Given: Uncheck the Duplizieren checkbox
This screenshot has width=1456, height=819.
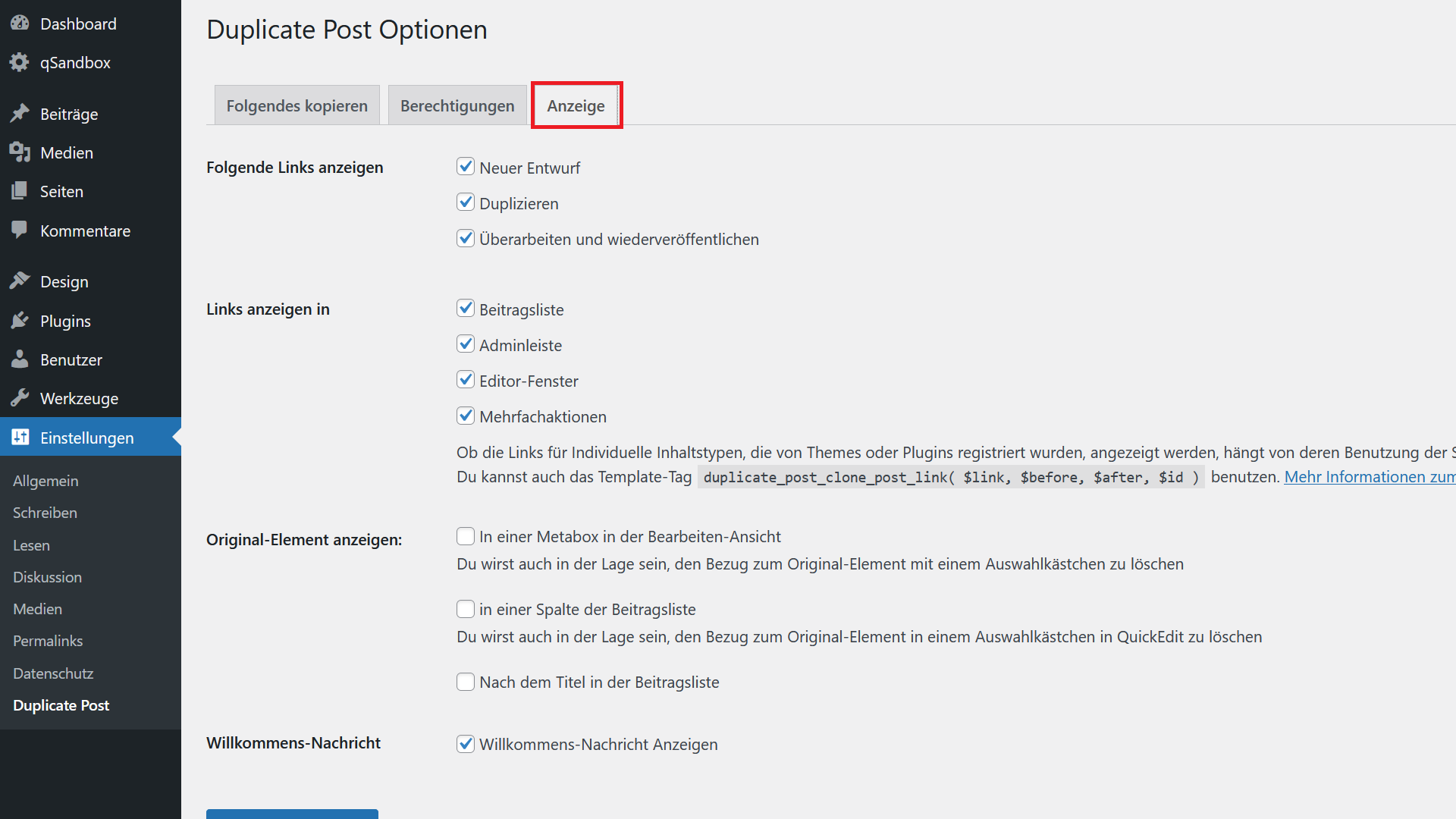Looking at the screenshot, I should point(466,202).
